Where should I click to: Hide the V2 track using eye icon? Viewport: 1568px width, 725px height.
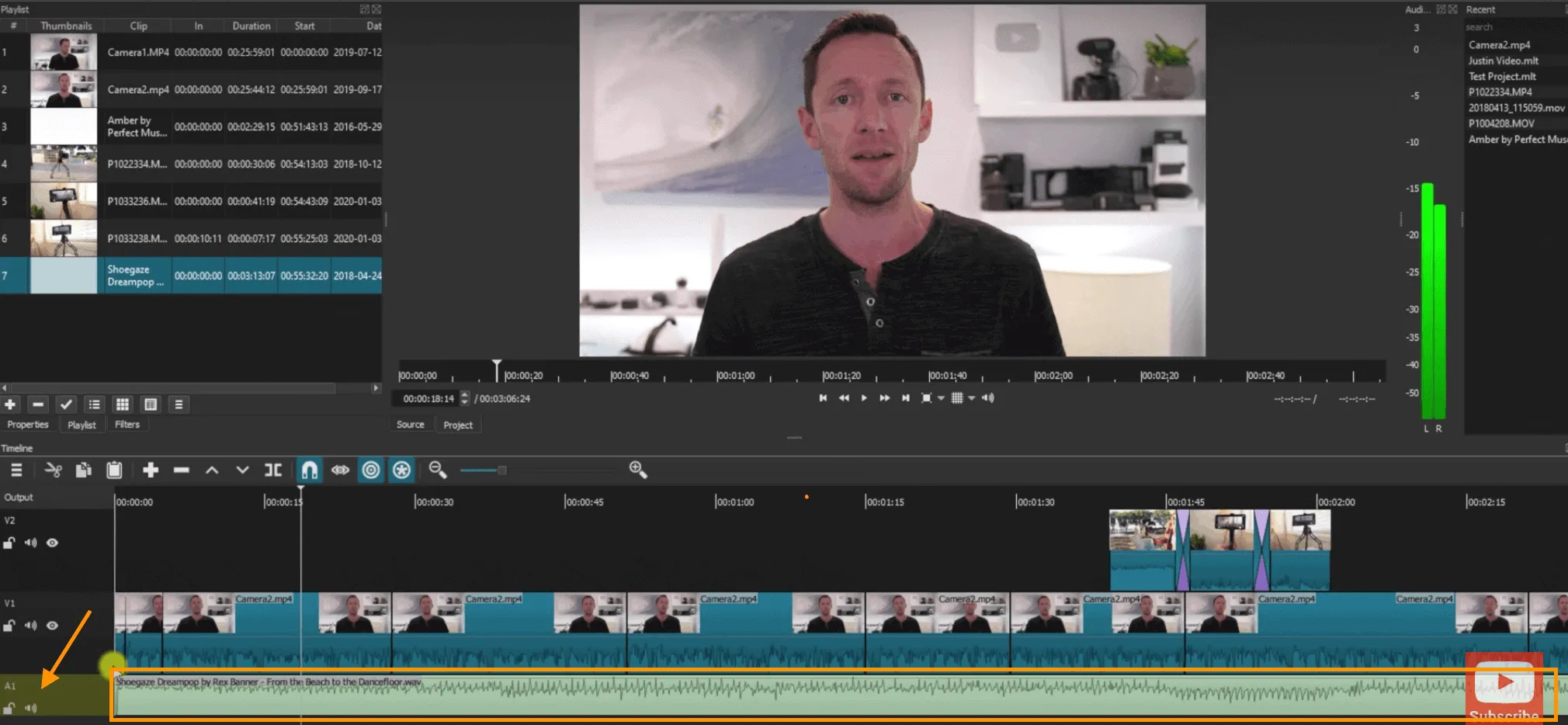[x=53, y=543]
